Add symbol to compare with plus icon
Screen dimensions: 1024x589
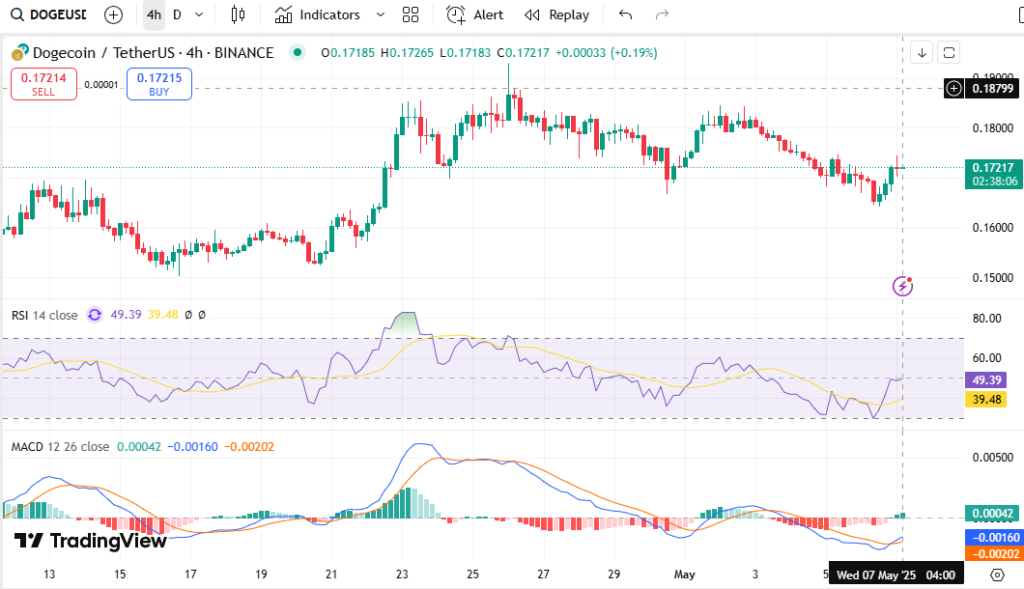(x=114, y=14)
